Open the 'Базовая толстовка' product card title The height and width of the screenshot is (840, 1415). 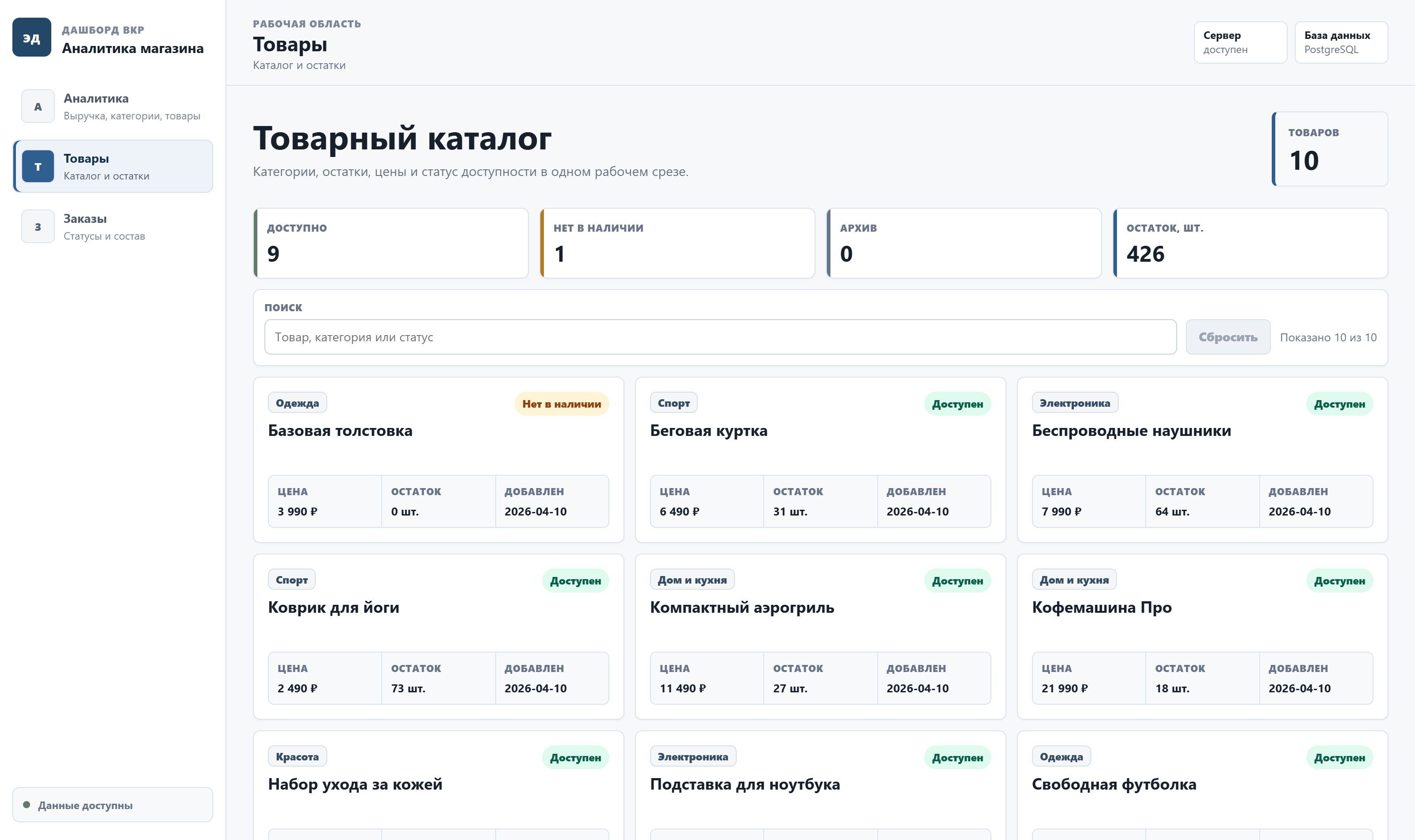point(340,431)
